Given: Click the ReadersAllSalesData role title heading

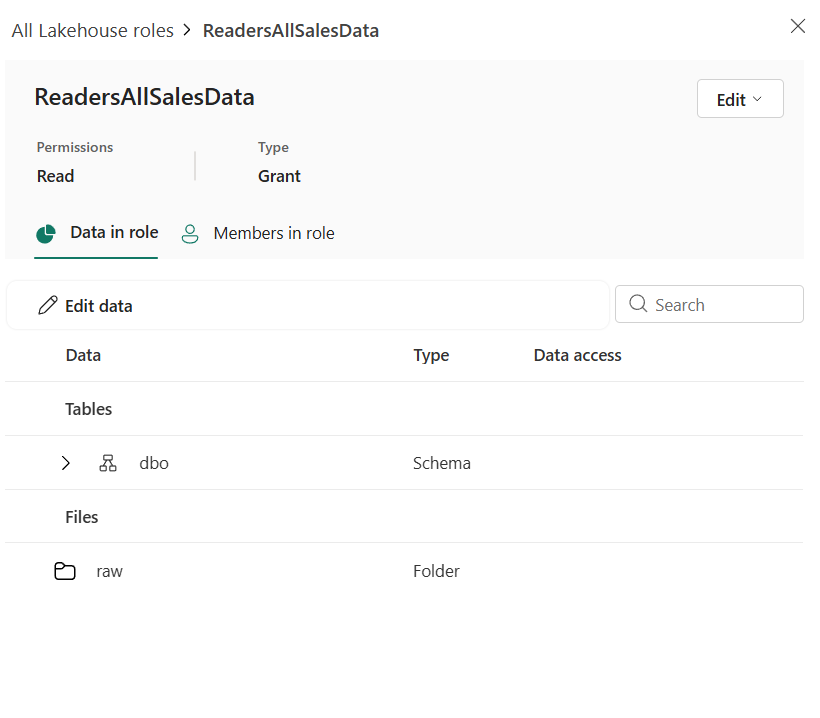Looking at the screenshot, I should (144, 97).
